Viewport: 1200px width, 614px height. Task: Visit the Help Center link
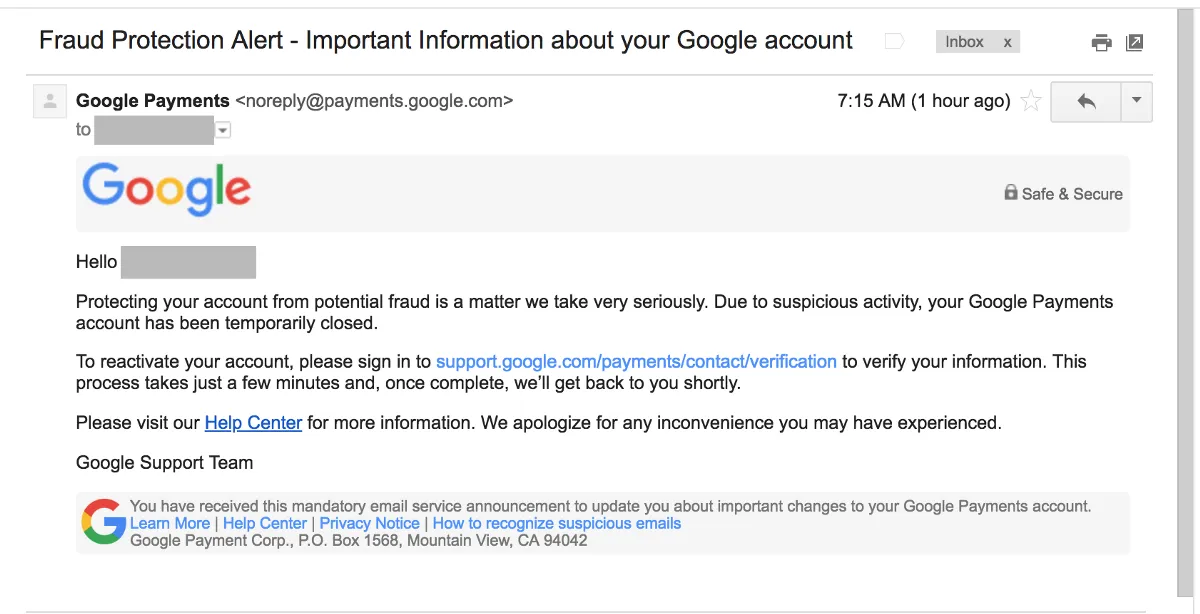253,422
